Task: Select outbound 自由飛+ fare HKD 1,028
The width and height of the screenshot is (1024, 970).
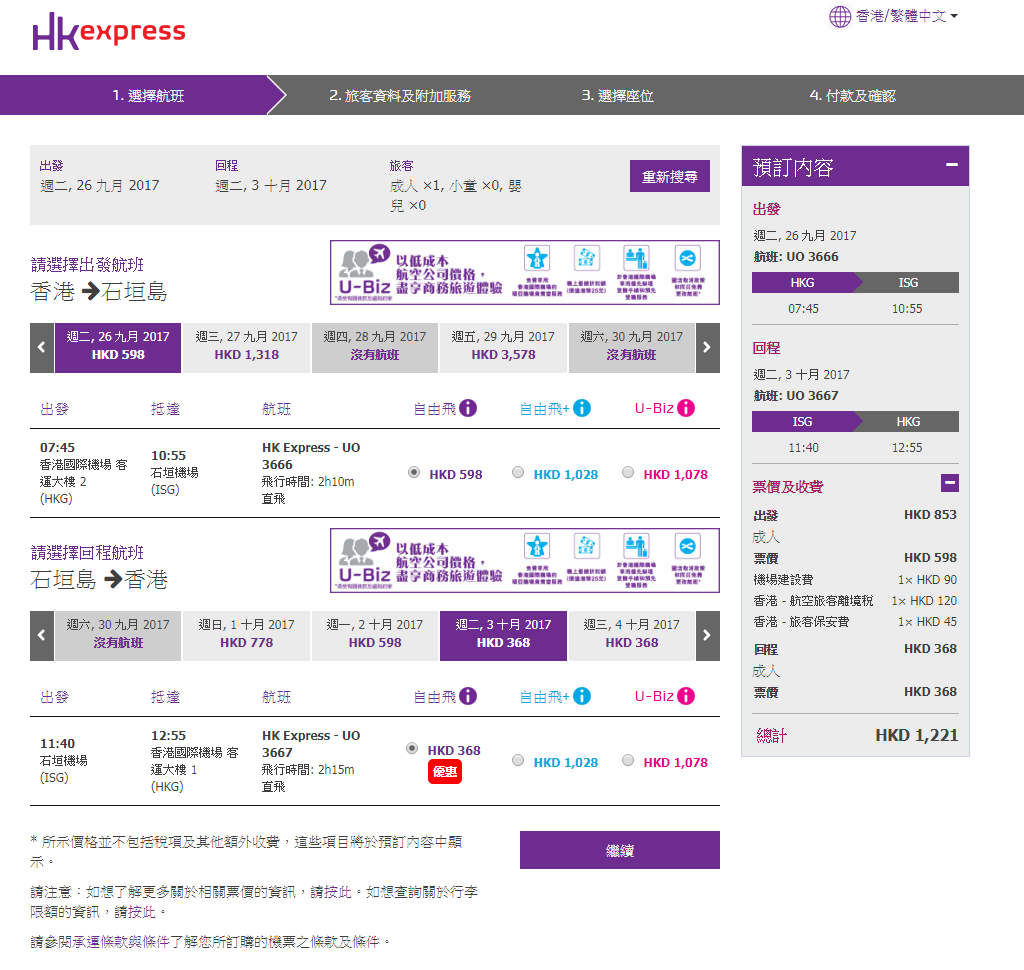Action: pyautogui.click(x=518, y=473)
